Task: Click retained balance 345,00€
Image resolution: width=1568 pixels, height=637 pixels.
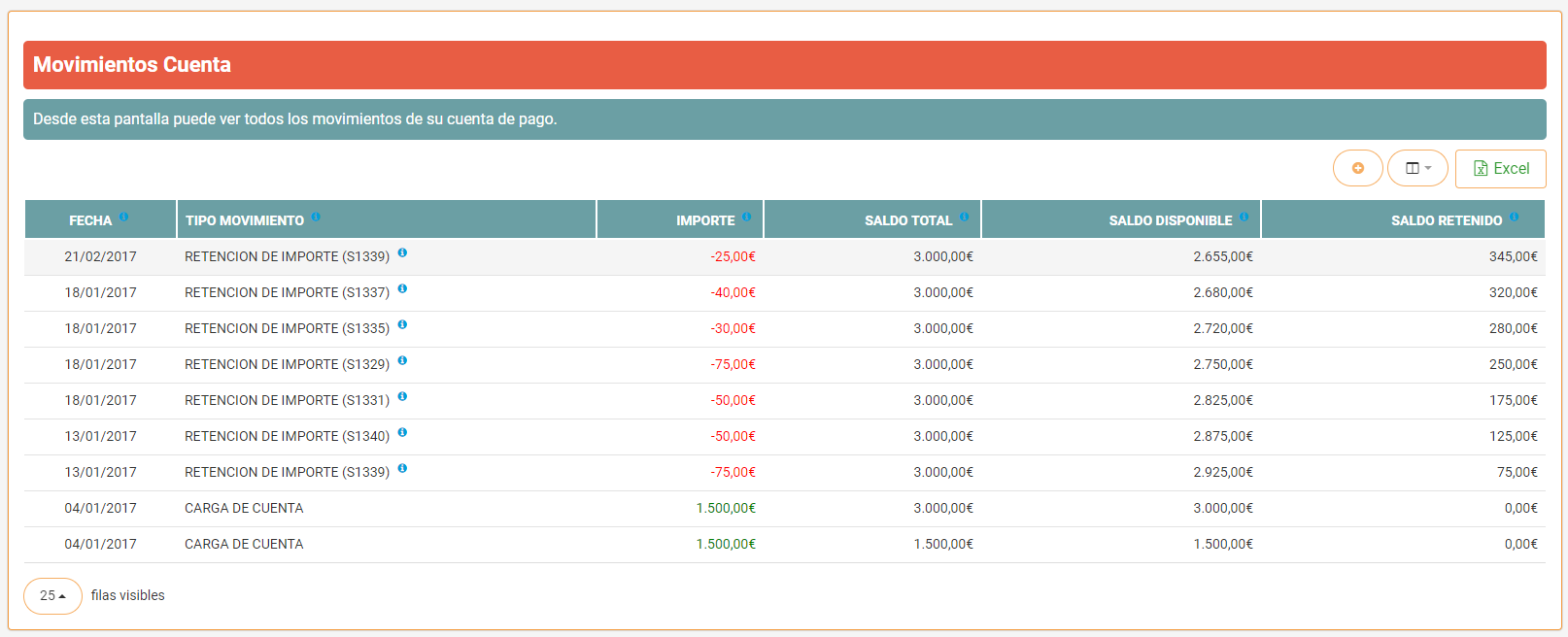Action: click(1514, 256)
